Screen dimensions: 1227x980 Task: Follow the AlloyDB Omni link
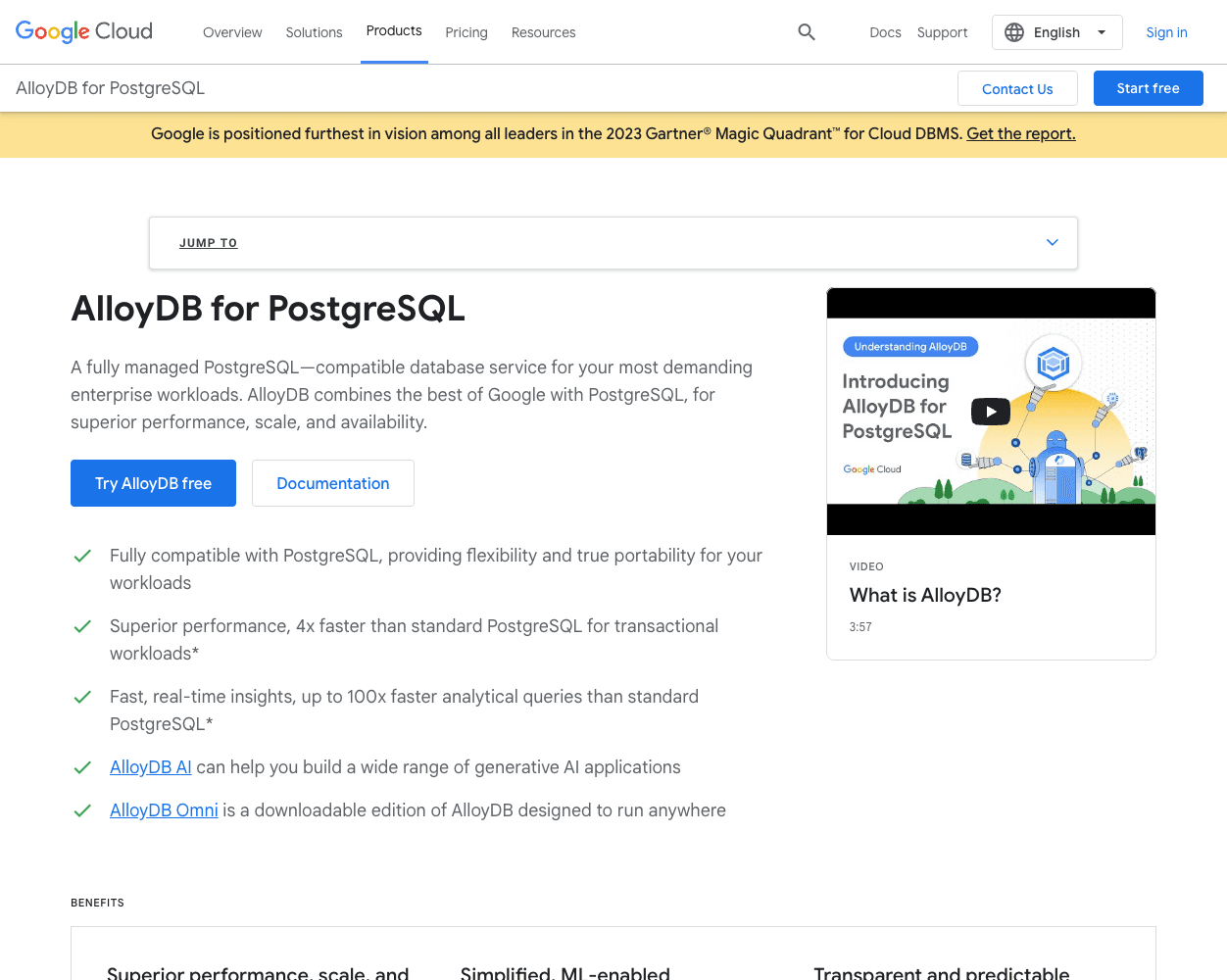click(164, 810)
